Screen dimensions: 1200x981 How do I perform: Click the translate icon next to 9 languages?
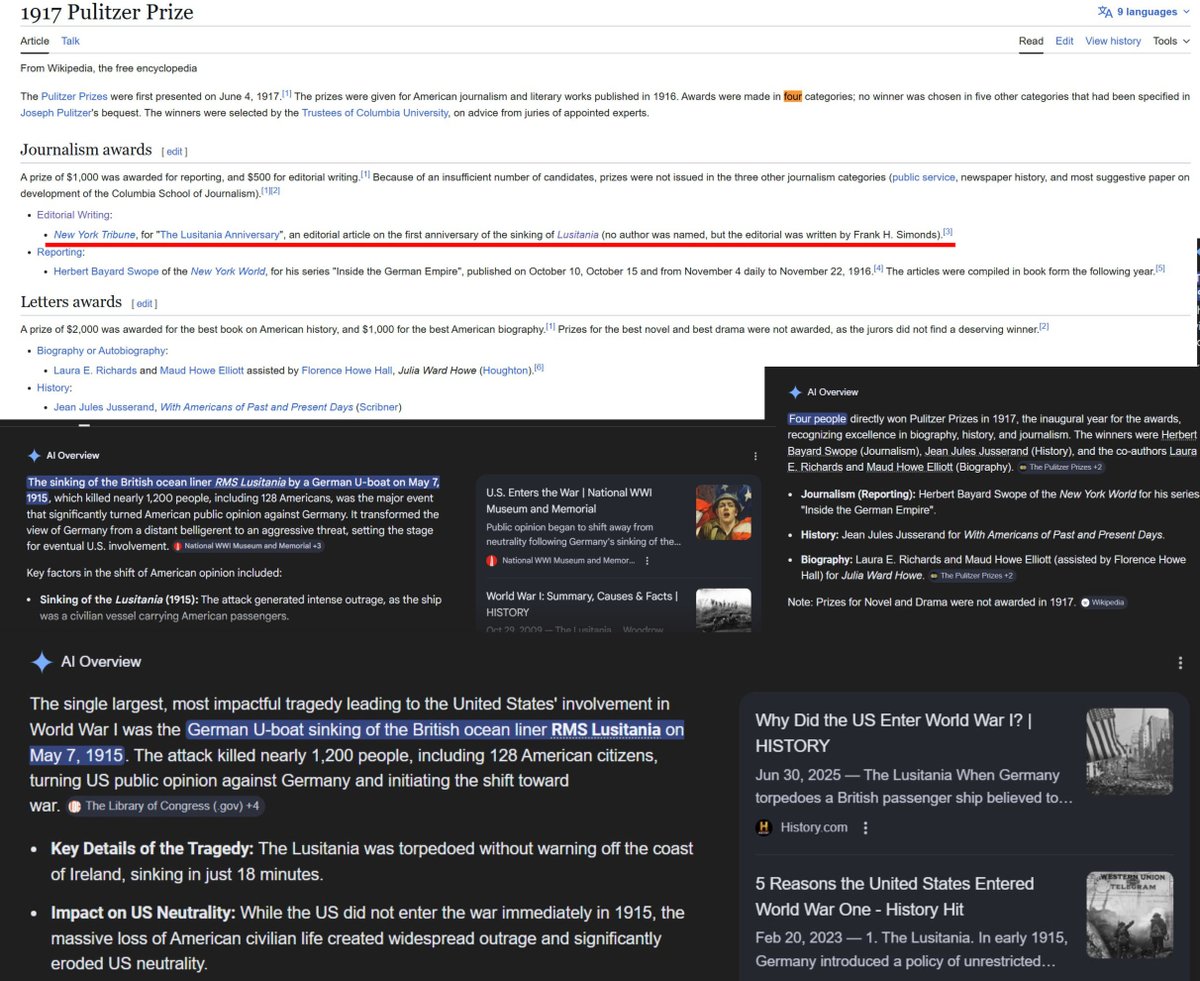pyautogui.click(x=1105, y=12)
